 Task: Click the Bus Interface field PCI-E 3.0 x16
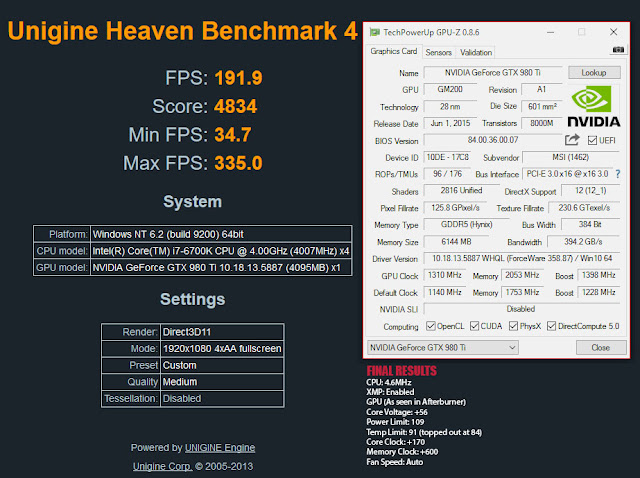coord(567,174)
